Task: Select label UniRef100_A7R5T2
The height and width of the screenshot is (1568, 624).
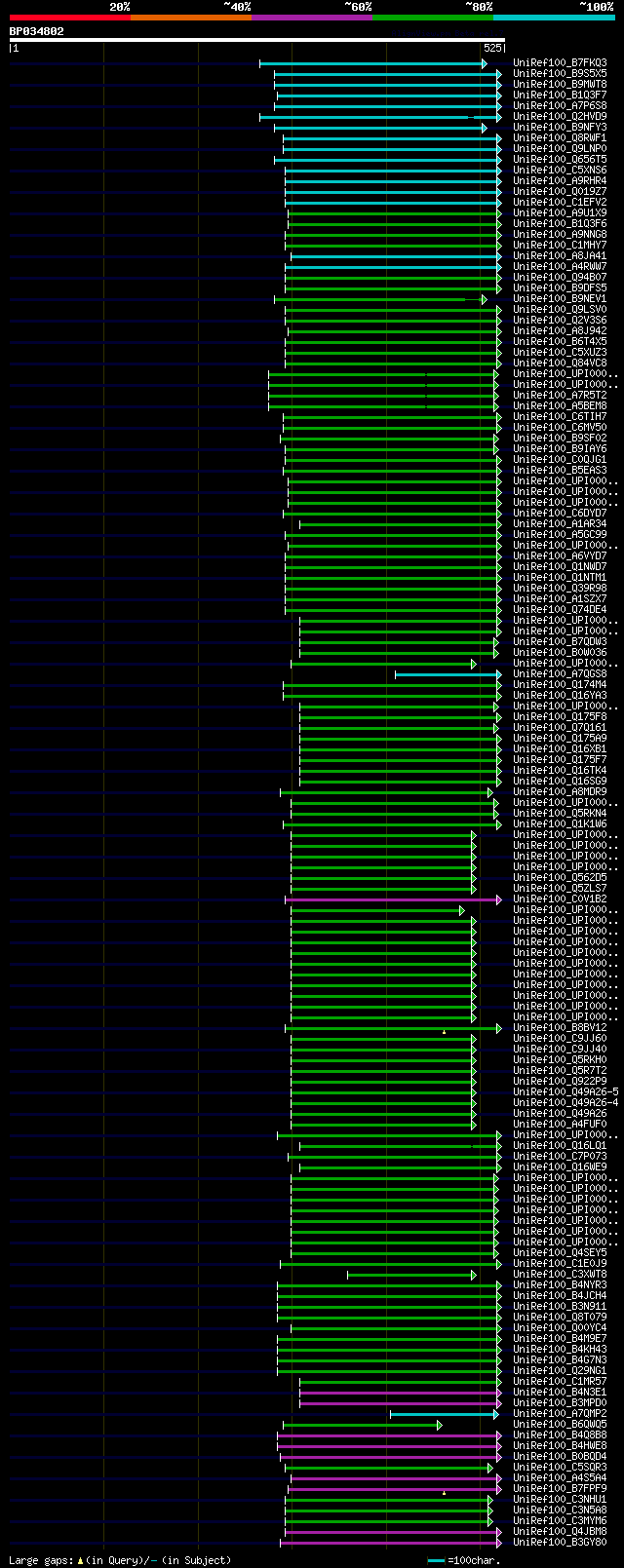Action: [560, 396]
